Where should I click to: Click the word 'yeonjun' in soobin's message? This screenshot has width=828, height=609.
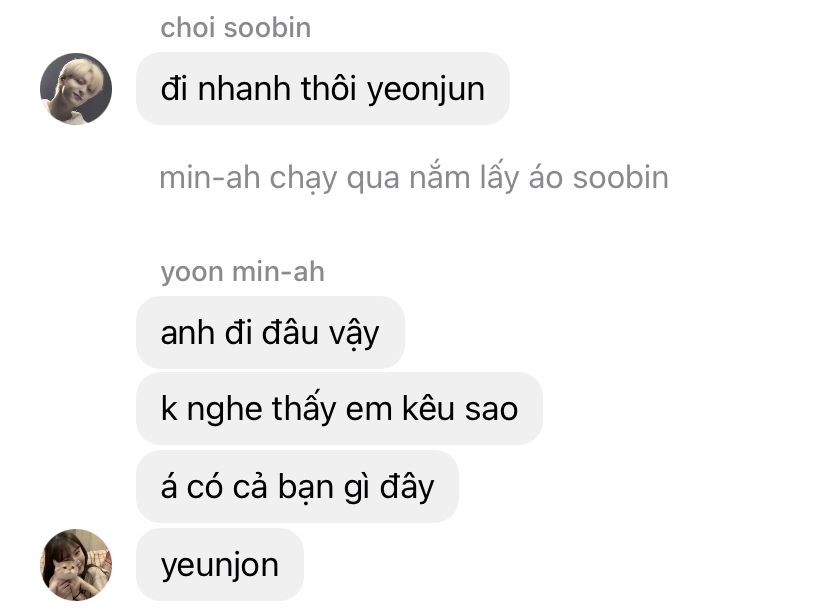coord(426,90)
